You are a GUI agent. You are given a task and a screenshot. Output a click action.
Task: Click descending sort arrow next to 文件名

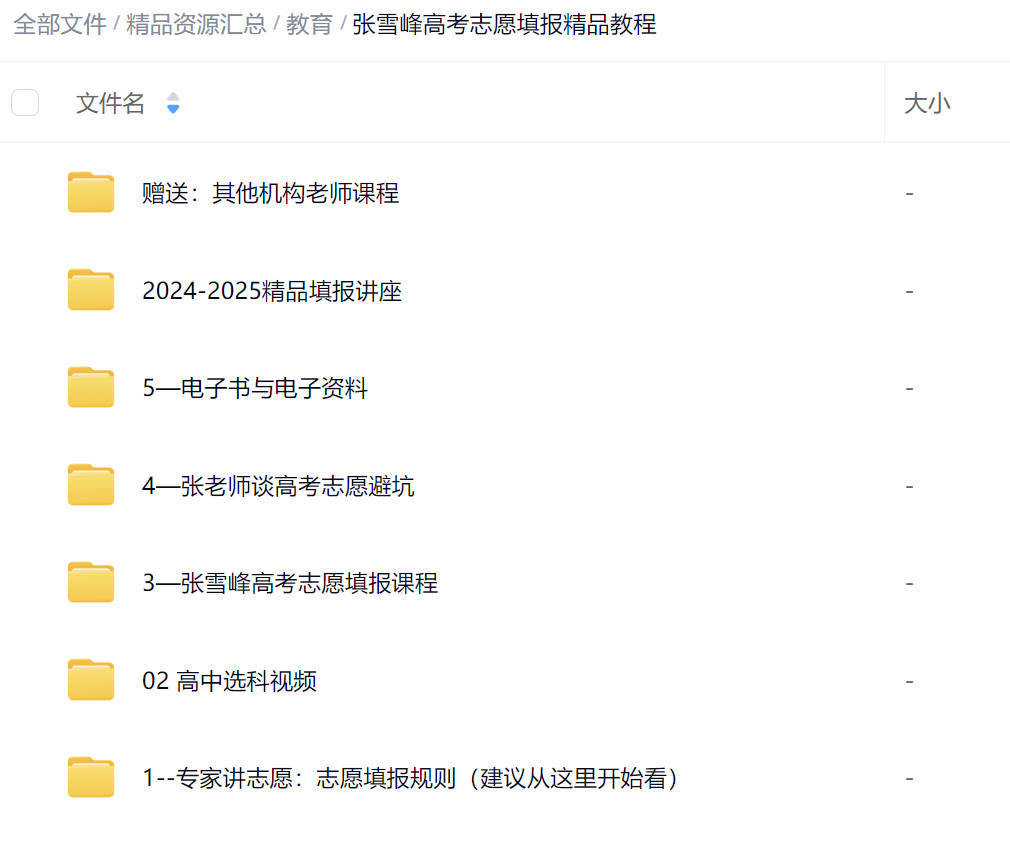(172, 108)
